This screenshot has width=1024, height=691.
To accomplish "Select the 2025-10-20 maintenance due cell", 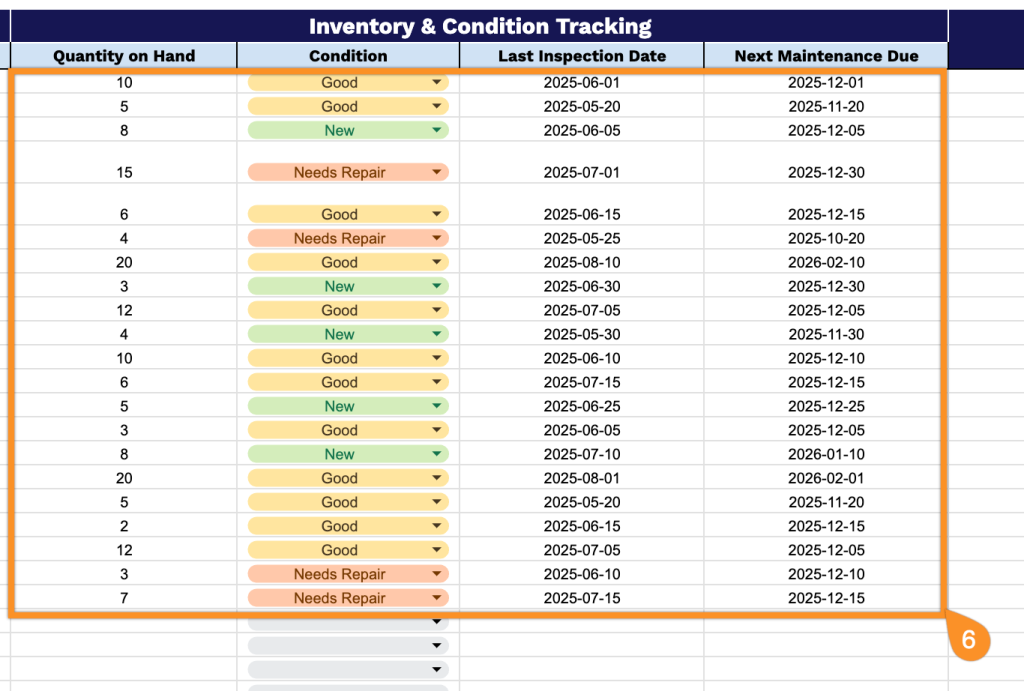I will 826,238.
